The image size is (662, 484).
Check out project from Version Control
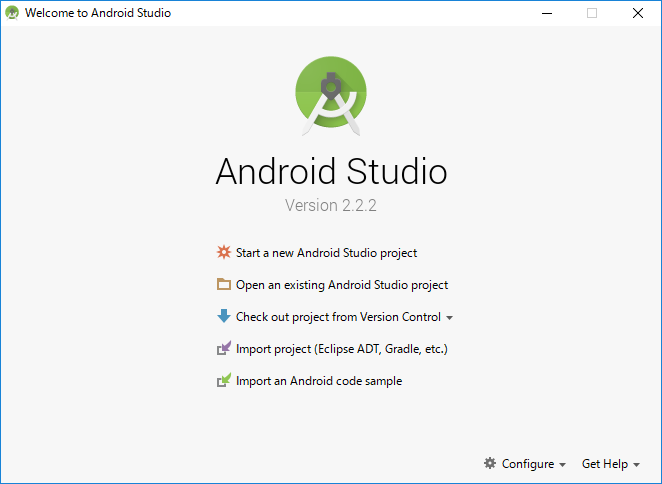click(338, 317)
